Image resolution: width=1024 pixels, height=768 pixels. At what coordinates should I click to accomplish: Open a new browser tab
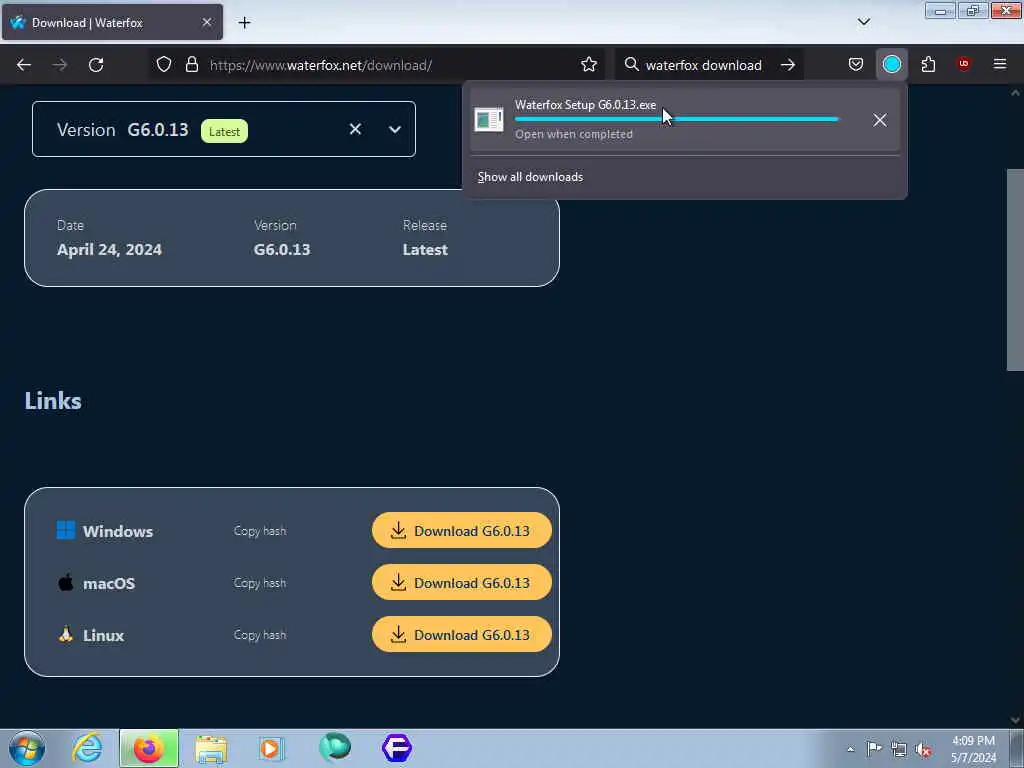(244, 23)
